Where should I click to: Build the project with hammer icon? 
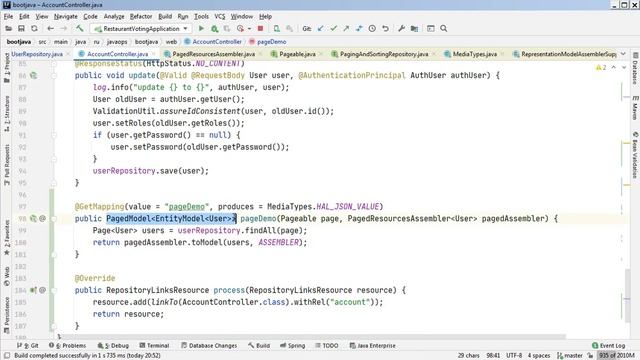80,29
